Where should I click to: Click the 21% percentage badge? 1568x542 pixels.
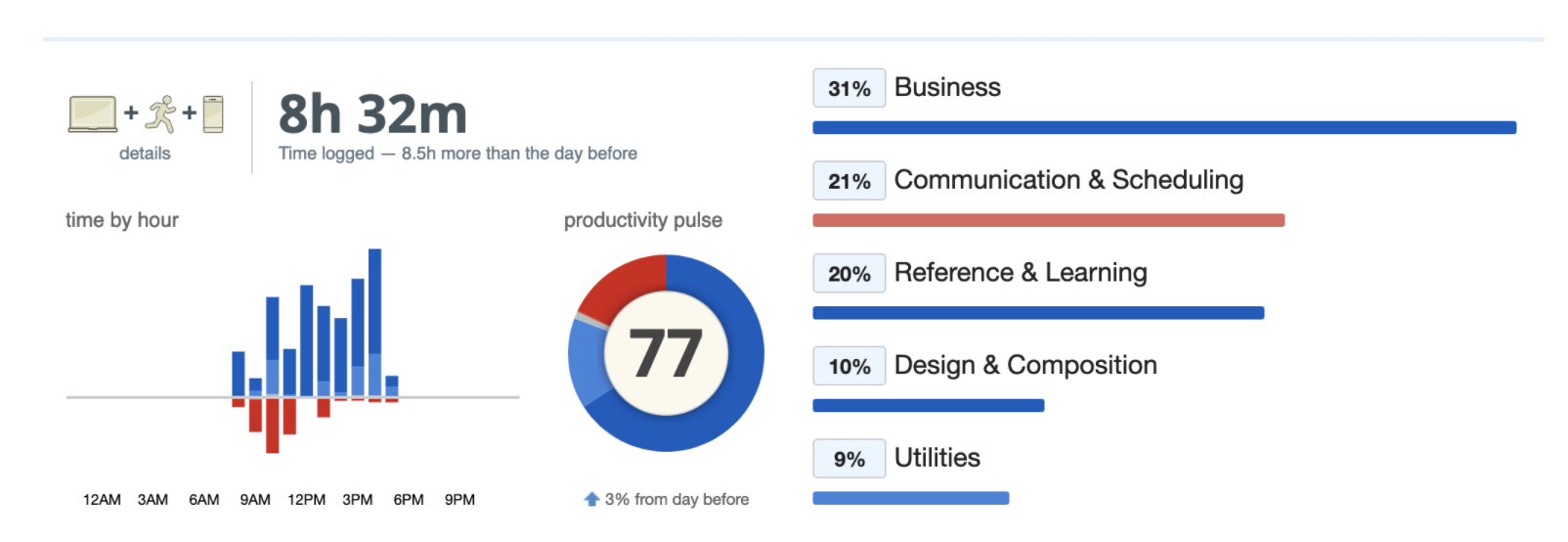coord(849,181)
